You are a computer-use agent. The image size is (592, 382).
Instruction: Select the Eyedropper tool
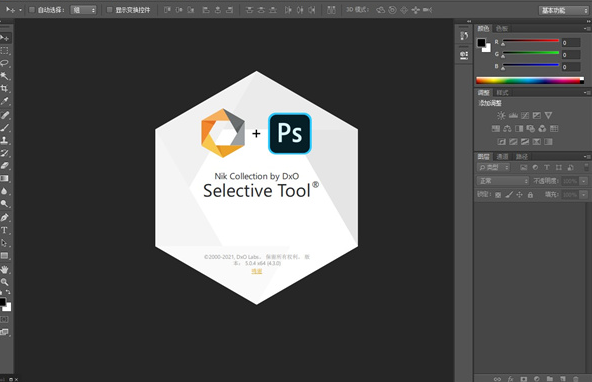[5, 101]
